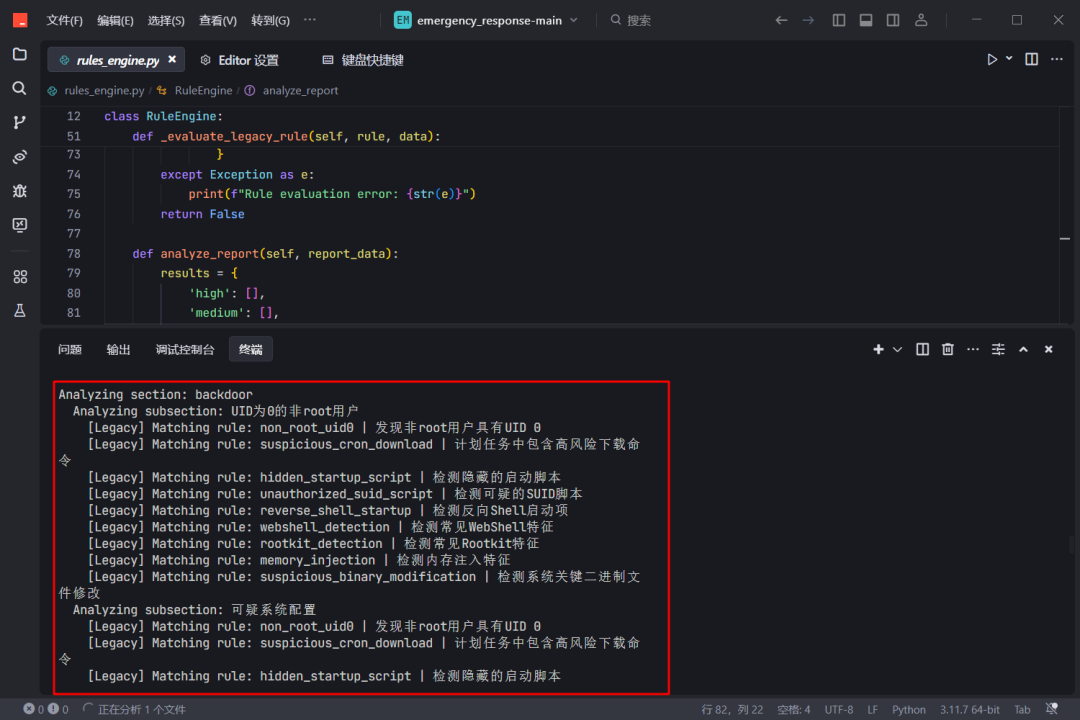The width and height of the screenshot is (1080, 720).
Task: Open the Extensions icon in sidebar
Action: tap(20, 277)
